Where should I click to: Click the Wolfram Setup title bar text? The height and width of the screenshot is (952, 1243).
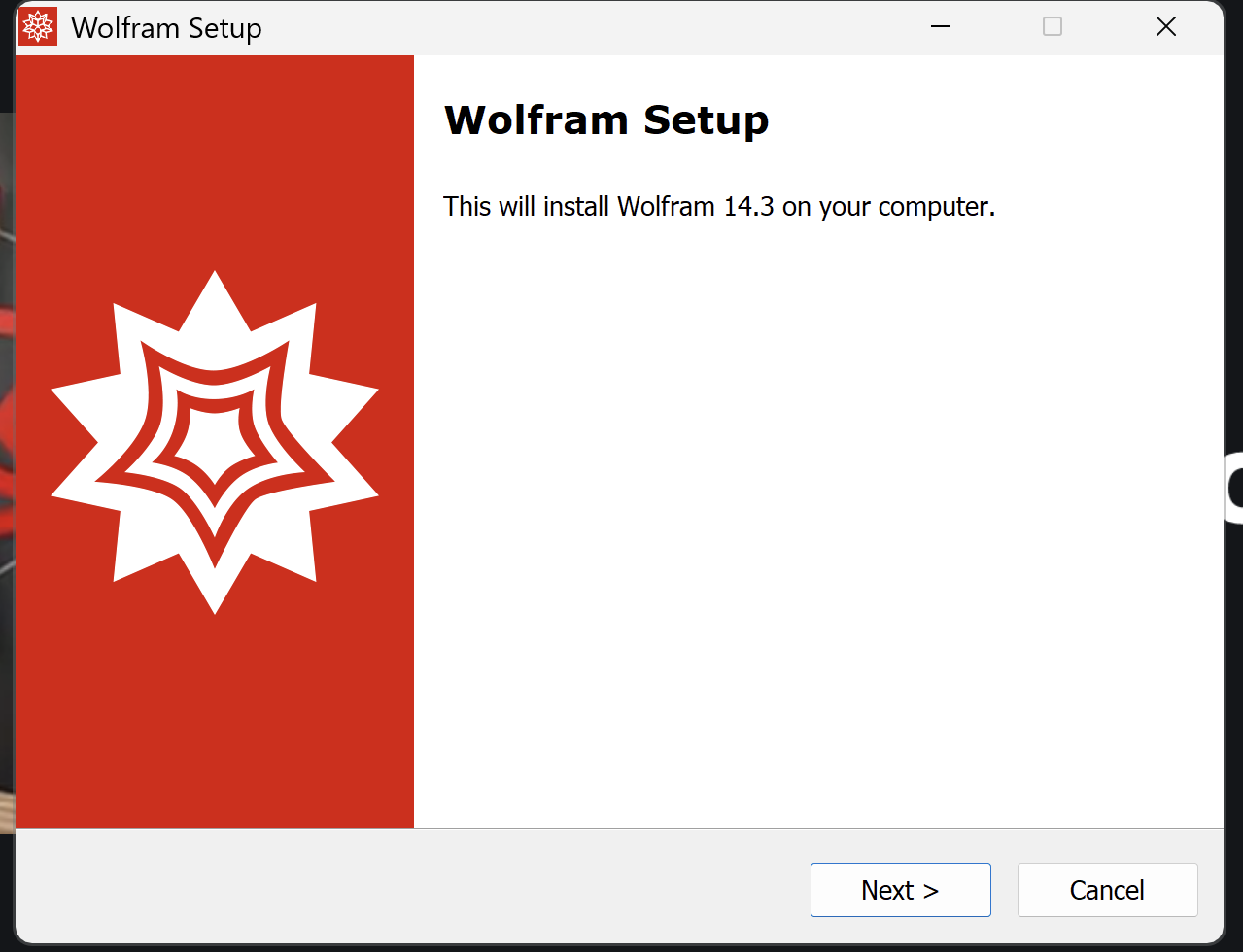[167, 28]
